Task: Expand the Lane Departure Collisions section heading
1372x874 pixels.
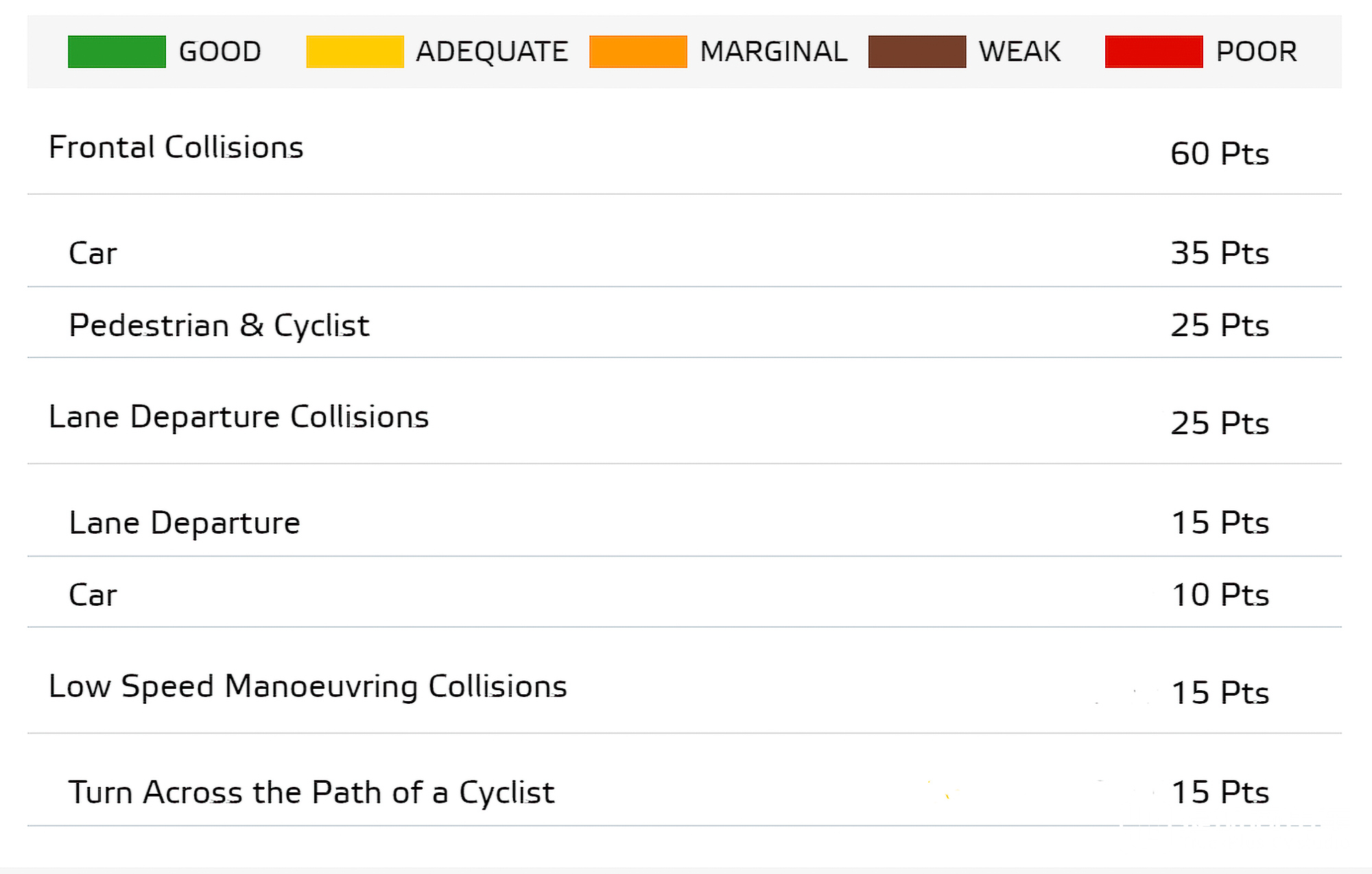Action: tap(239, 417)
